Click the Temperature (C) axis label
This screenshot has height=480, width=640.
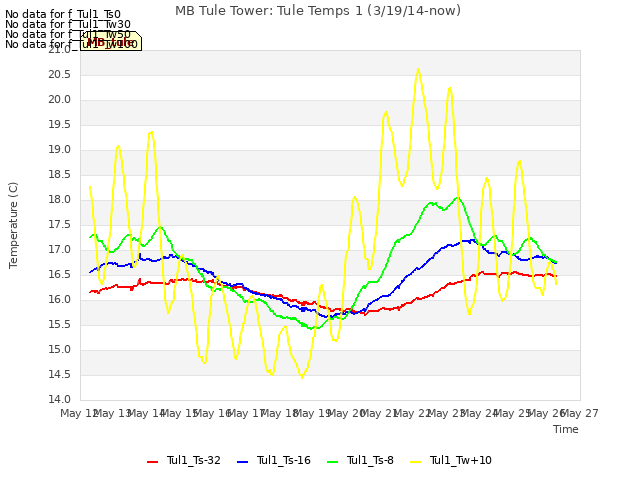[13, 225]
